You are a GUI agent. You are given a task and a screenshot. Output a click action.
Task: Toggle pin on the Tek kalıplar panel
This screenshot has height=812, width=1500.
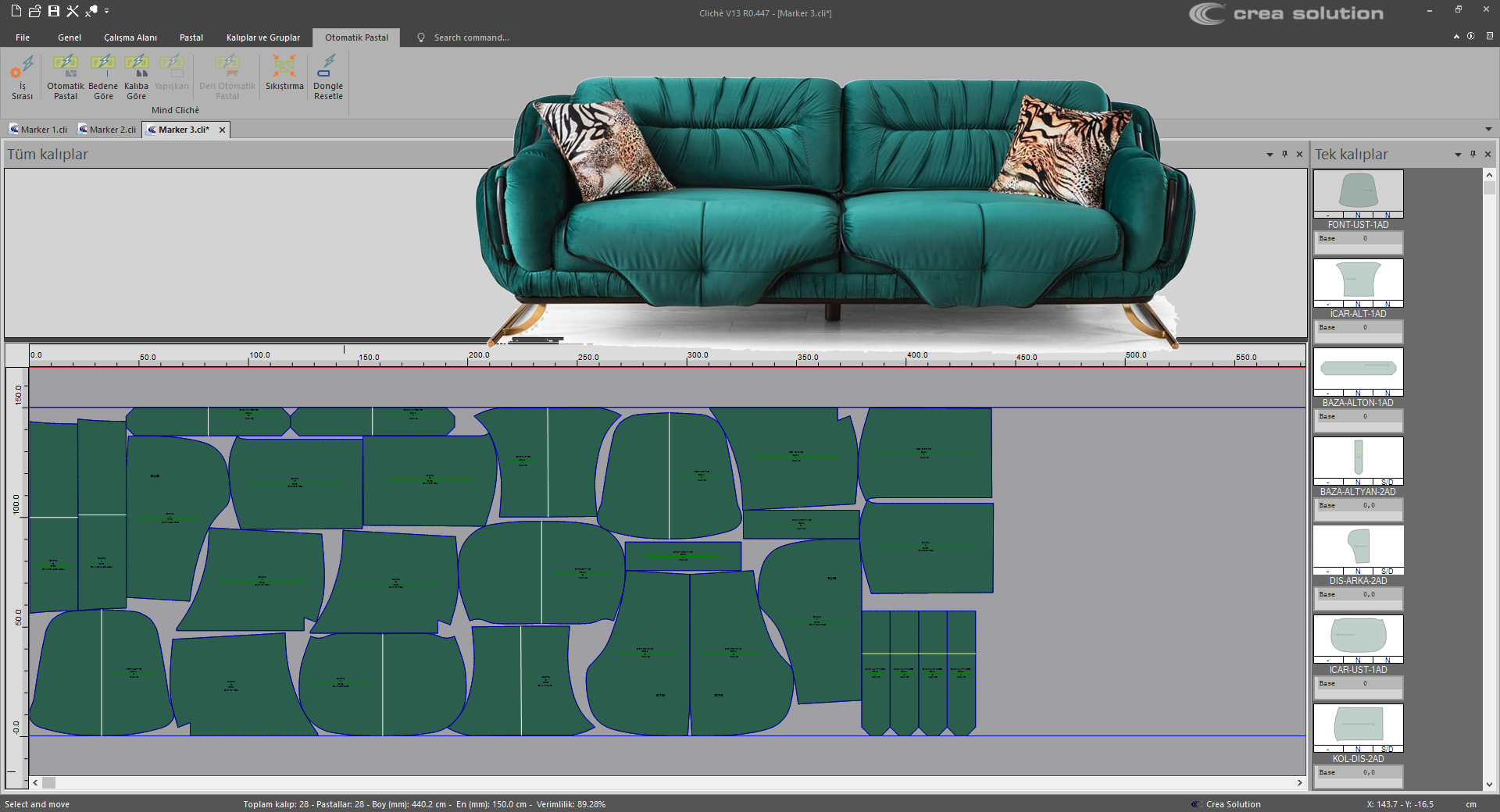pos(1473,154)
